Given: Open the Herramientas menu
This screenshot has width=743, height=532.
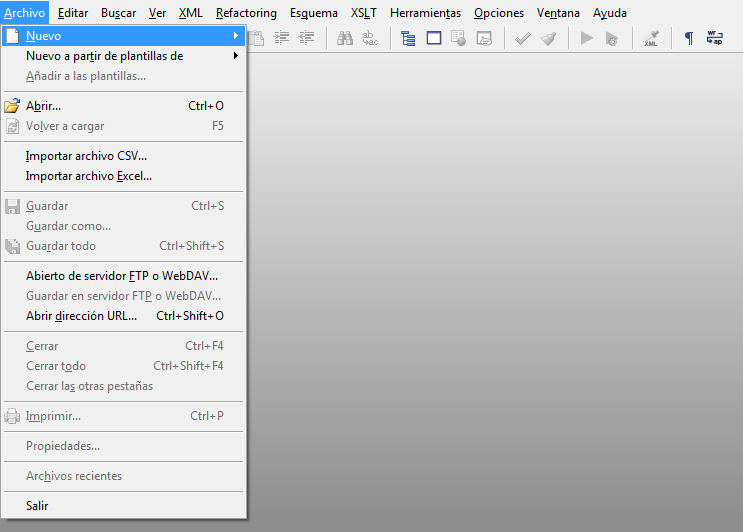Looking at the screenshot, I should (x=426, y=13).
